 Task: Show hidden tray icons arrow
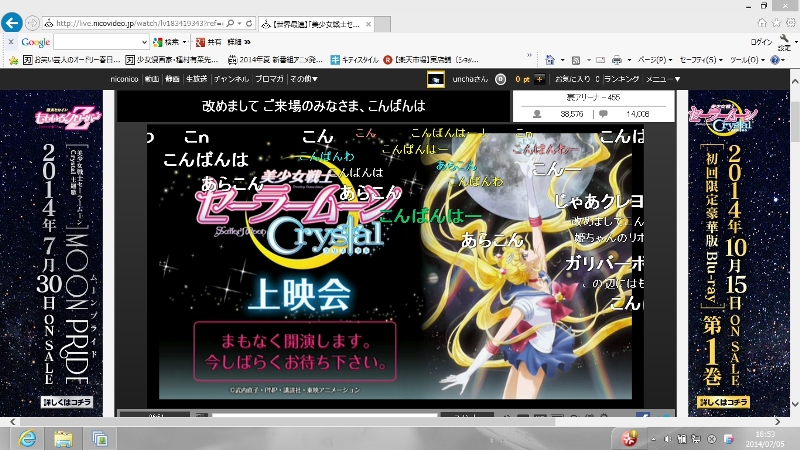(653, 439)
